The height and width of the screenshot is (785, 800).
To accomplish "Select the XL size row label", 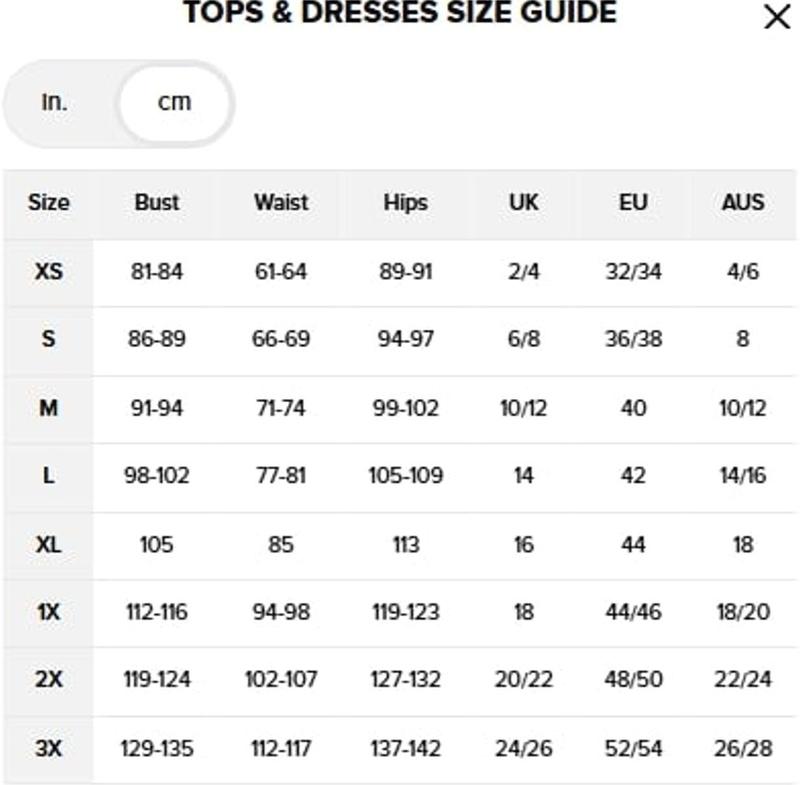I will click(x=48, y=545).
